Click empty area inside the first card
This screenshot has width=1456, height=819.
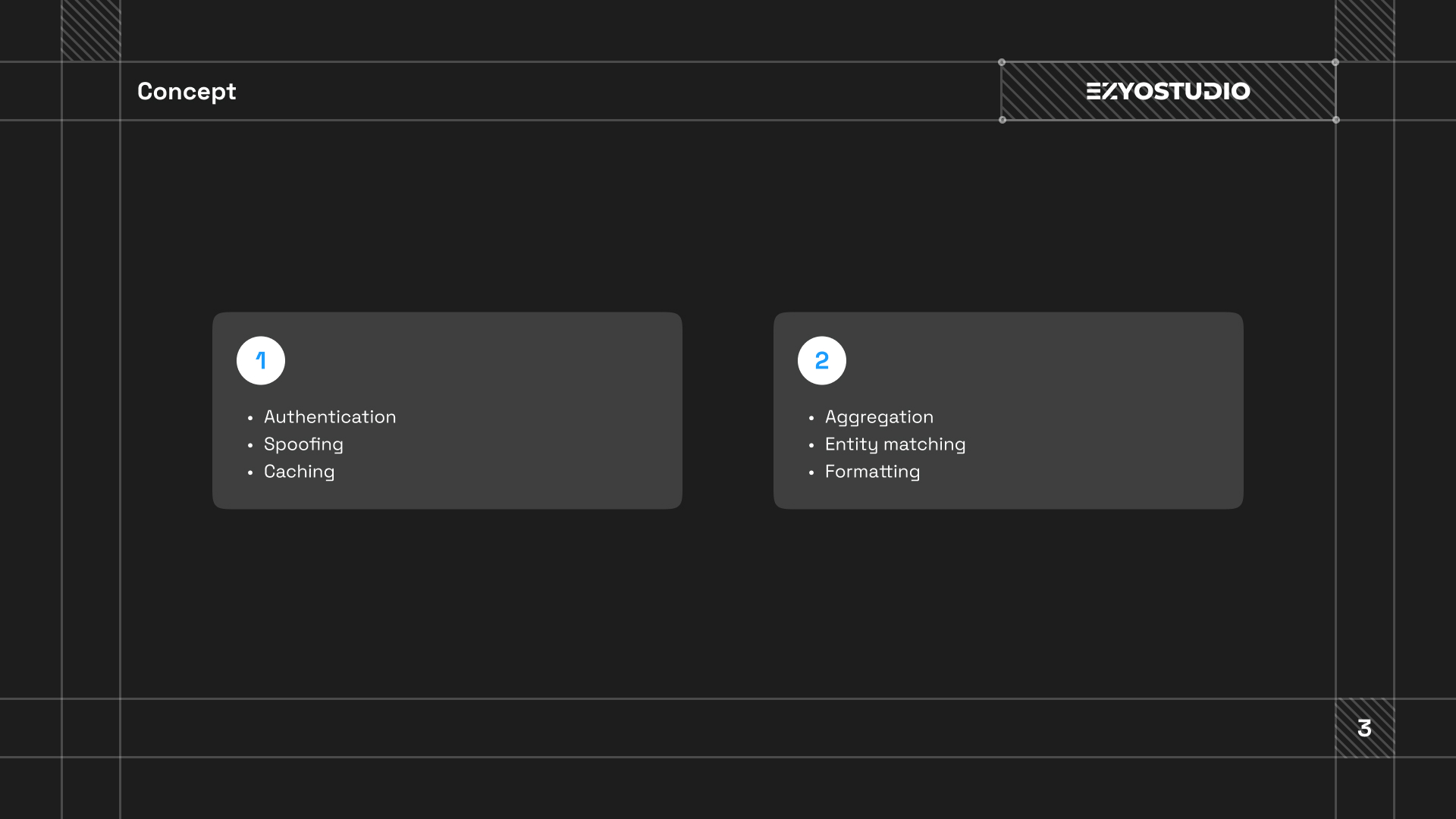coord(531,409)
